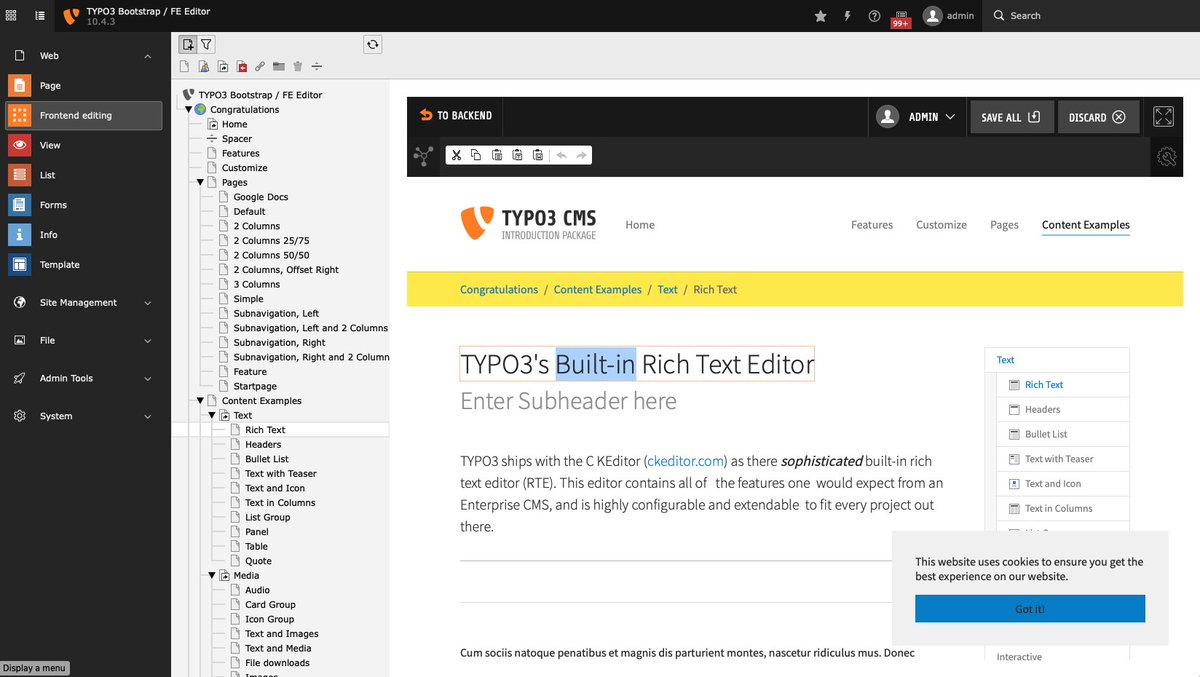This screenshot has height=677, width=1200.
Task: Select Google Docs page in the tree
Action: click(261, 197)
